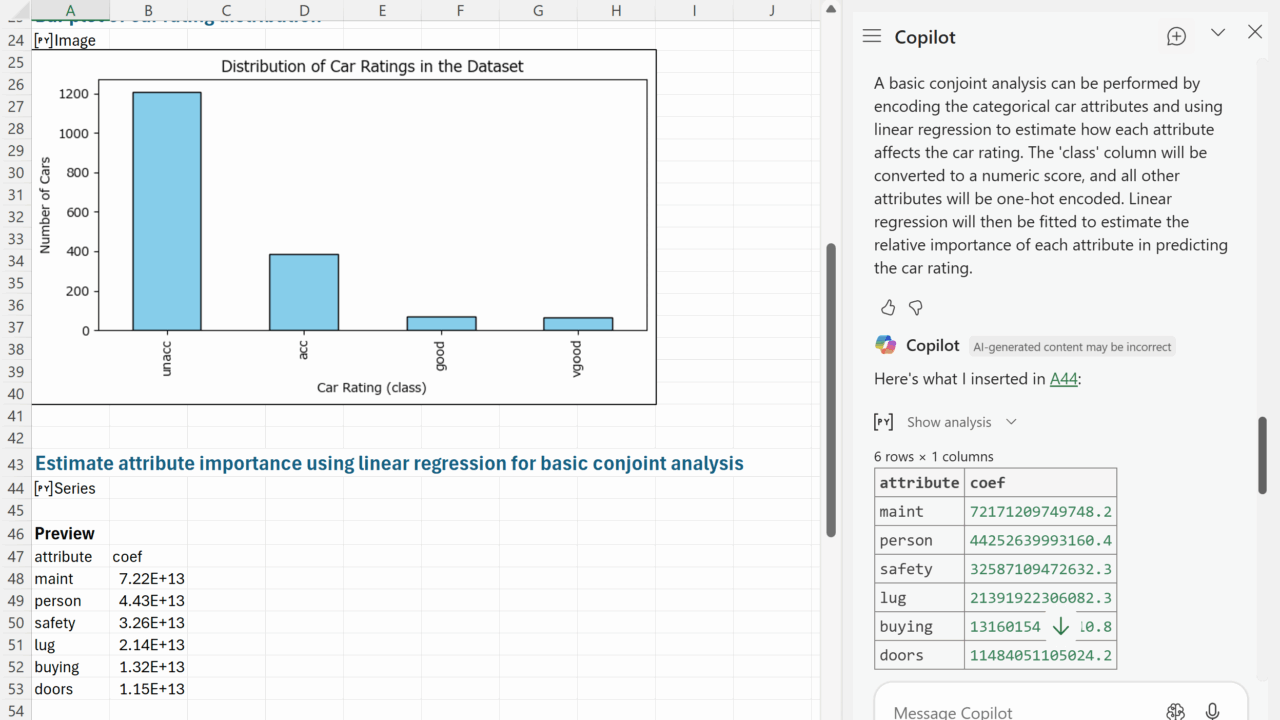Select the 1.15E+13 cell
This screenshot has width=1280, height=720.
click(x=148, y=689)
